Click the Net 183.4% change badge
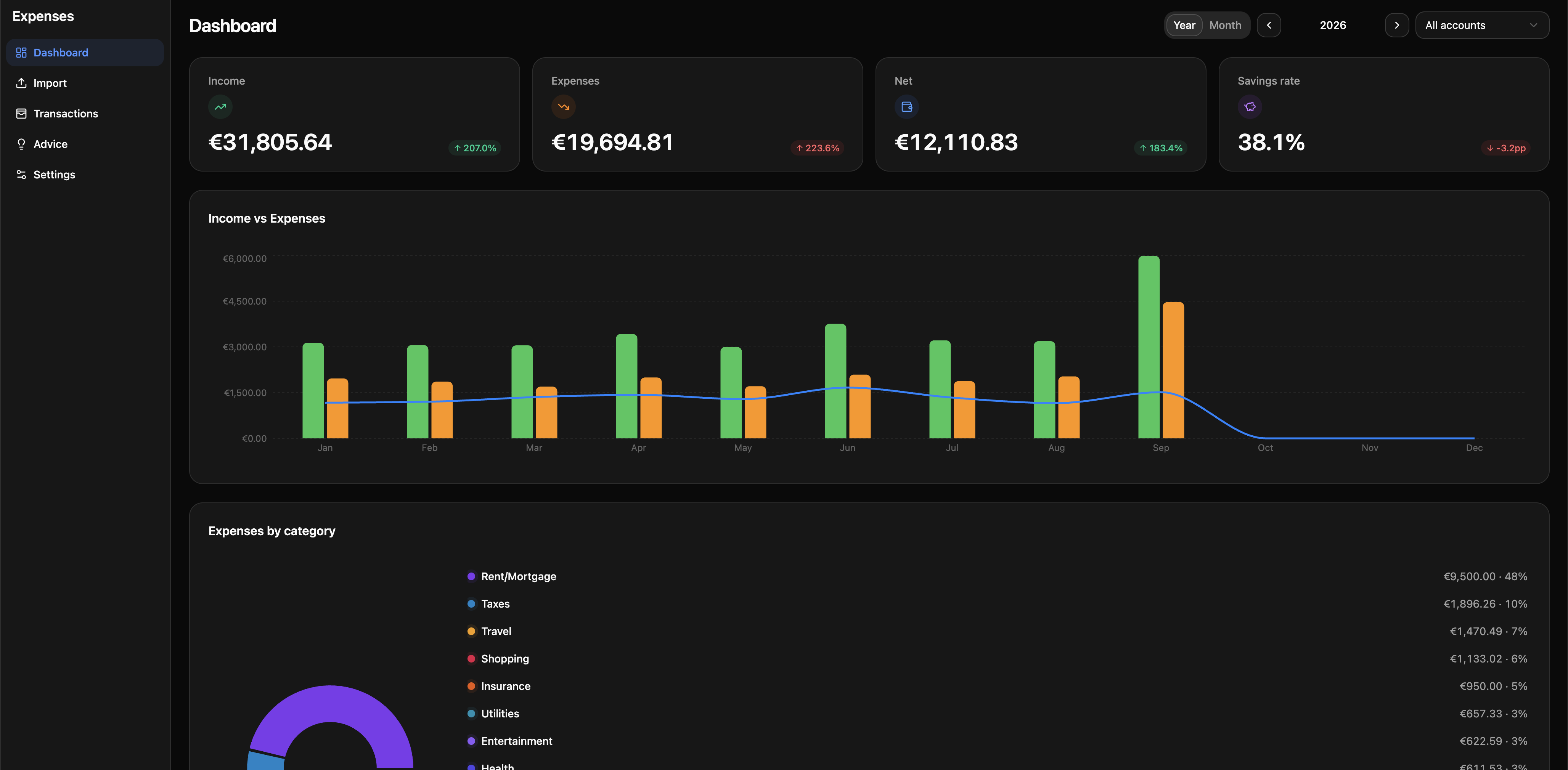This screenshot has width=1568, height=770. pyautogui.click(x=1160, y=148)
